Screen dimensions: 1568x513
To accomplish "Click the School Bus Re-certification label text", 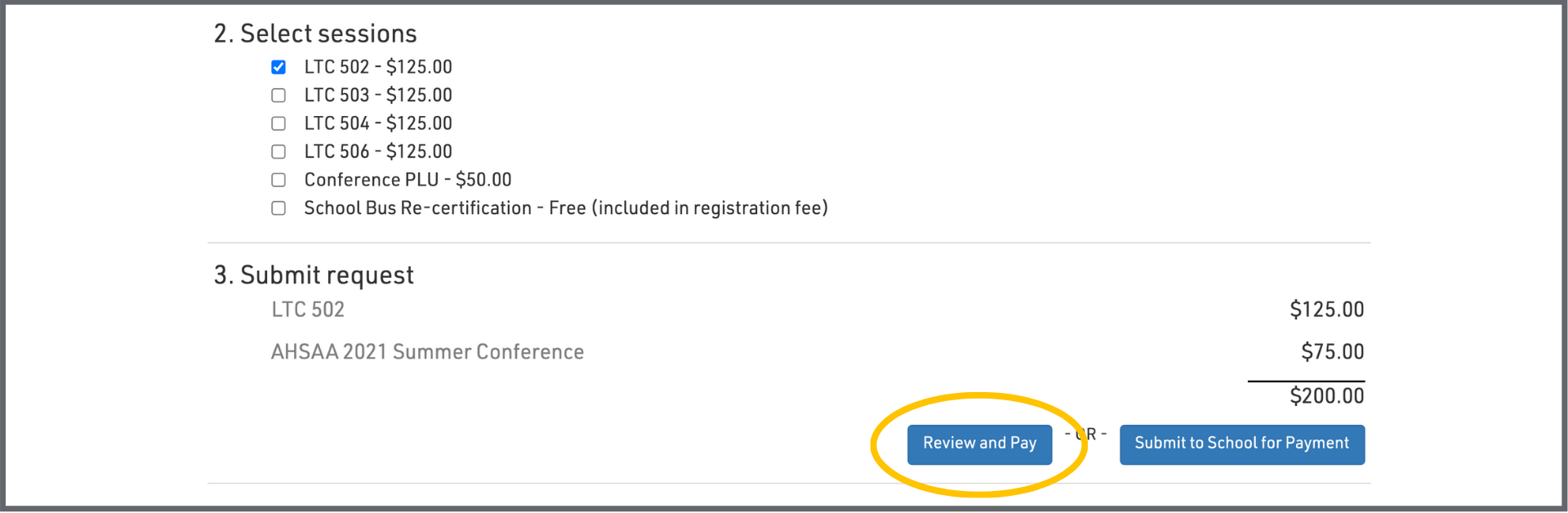I will point(565,208).
